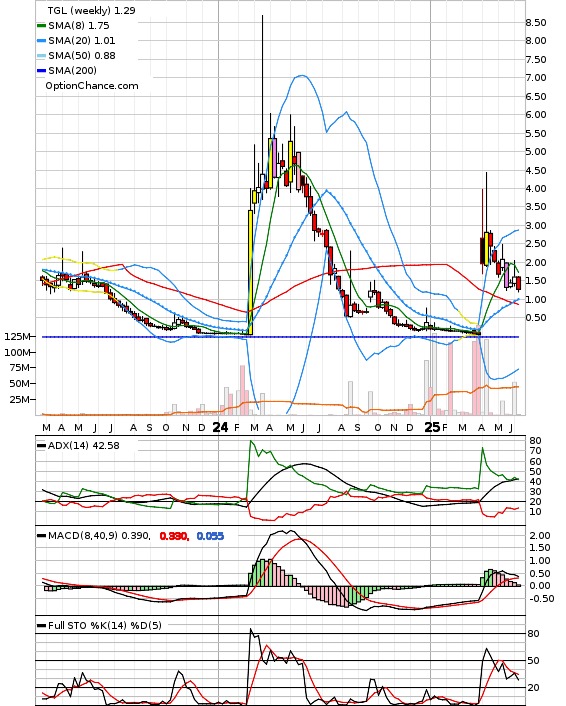Image resolution: width=566 pixels, height=706 pixels.
Task: Click the 2.00 level on MACD axis
Action: coord(540,535)
